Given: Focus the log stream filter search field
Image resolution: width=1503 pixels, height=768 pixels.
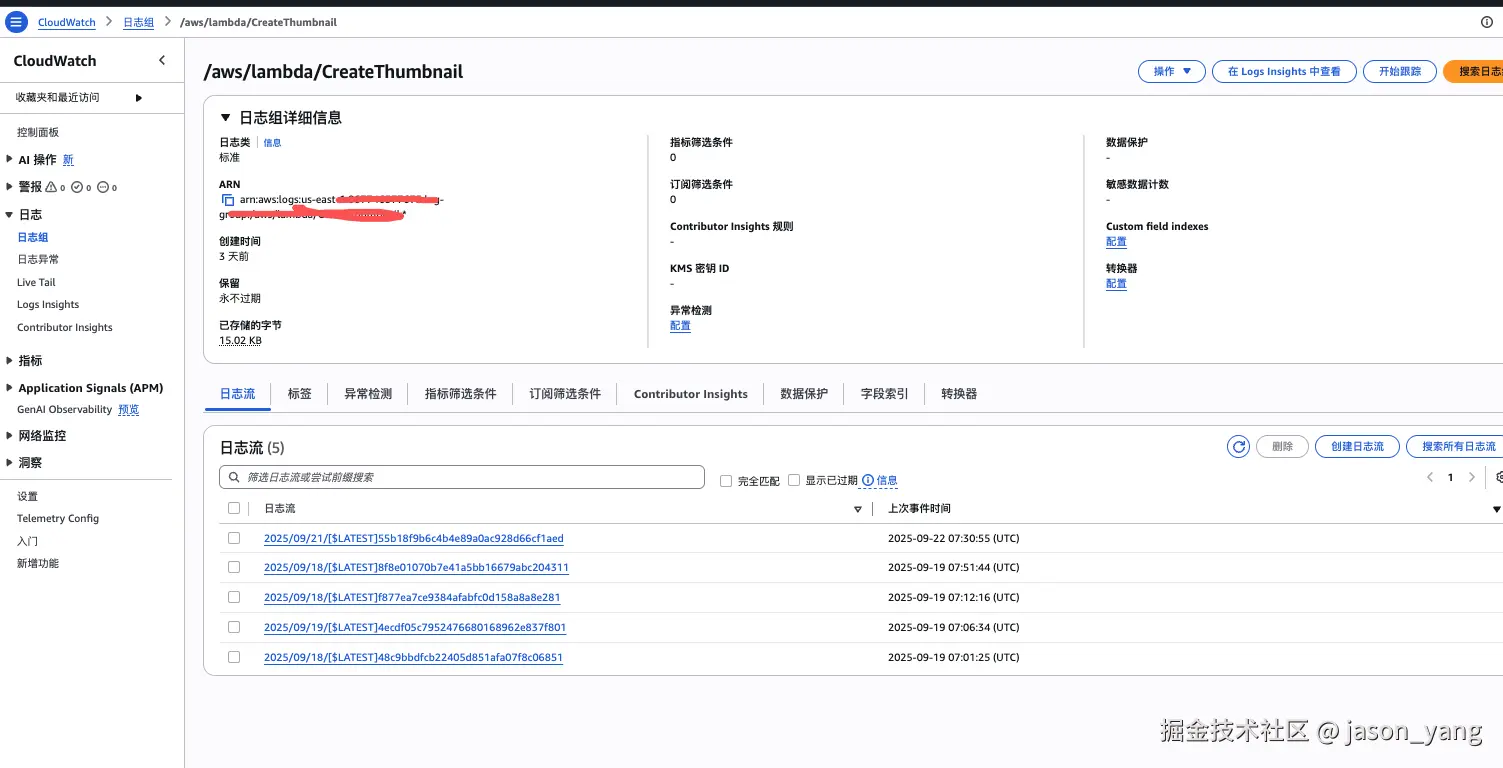Looking at the screenshot, I should point(462,477).
